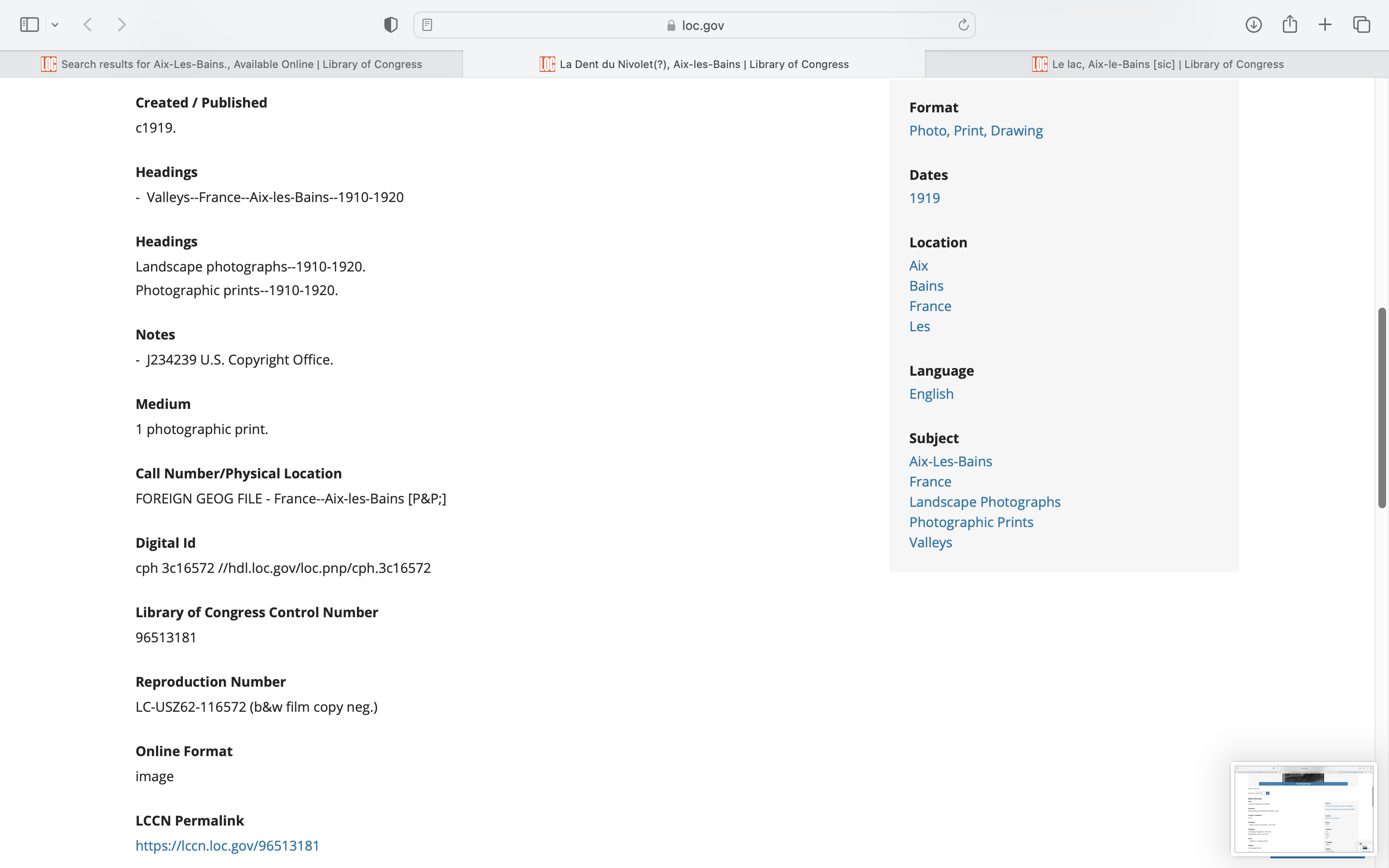Open the LCCN permalink 96513181
The width and height of the screenshot is (1389, 868).
click(227, 846)
